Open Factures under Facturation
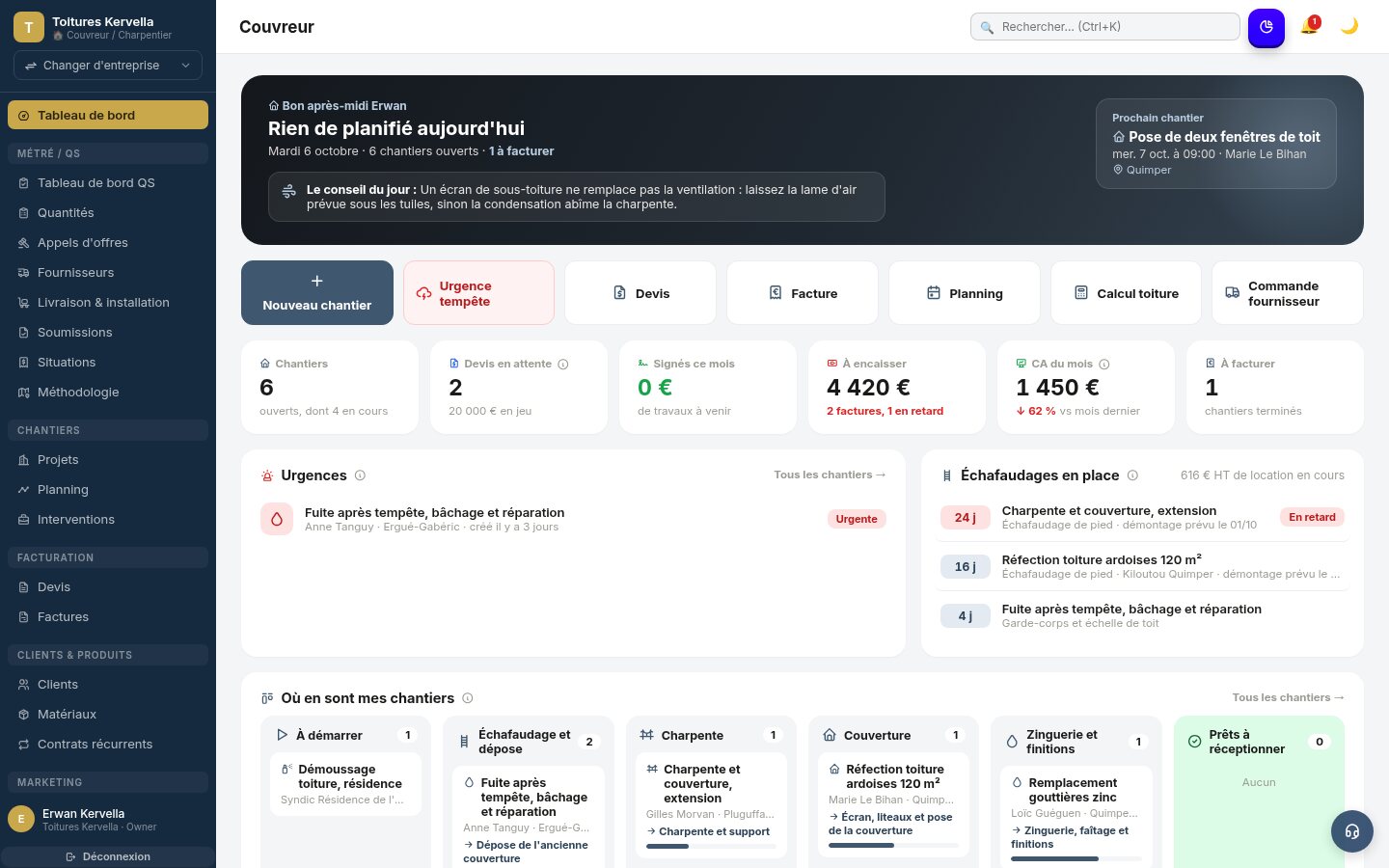This screenshot has width=1389, height=868. (108, 617)
